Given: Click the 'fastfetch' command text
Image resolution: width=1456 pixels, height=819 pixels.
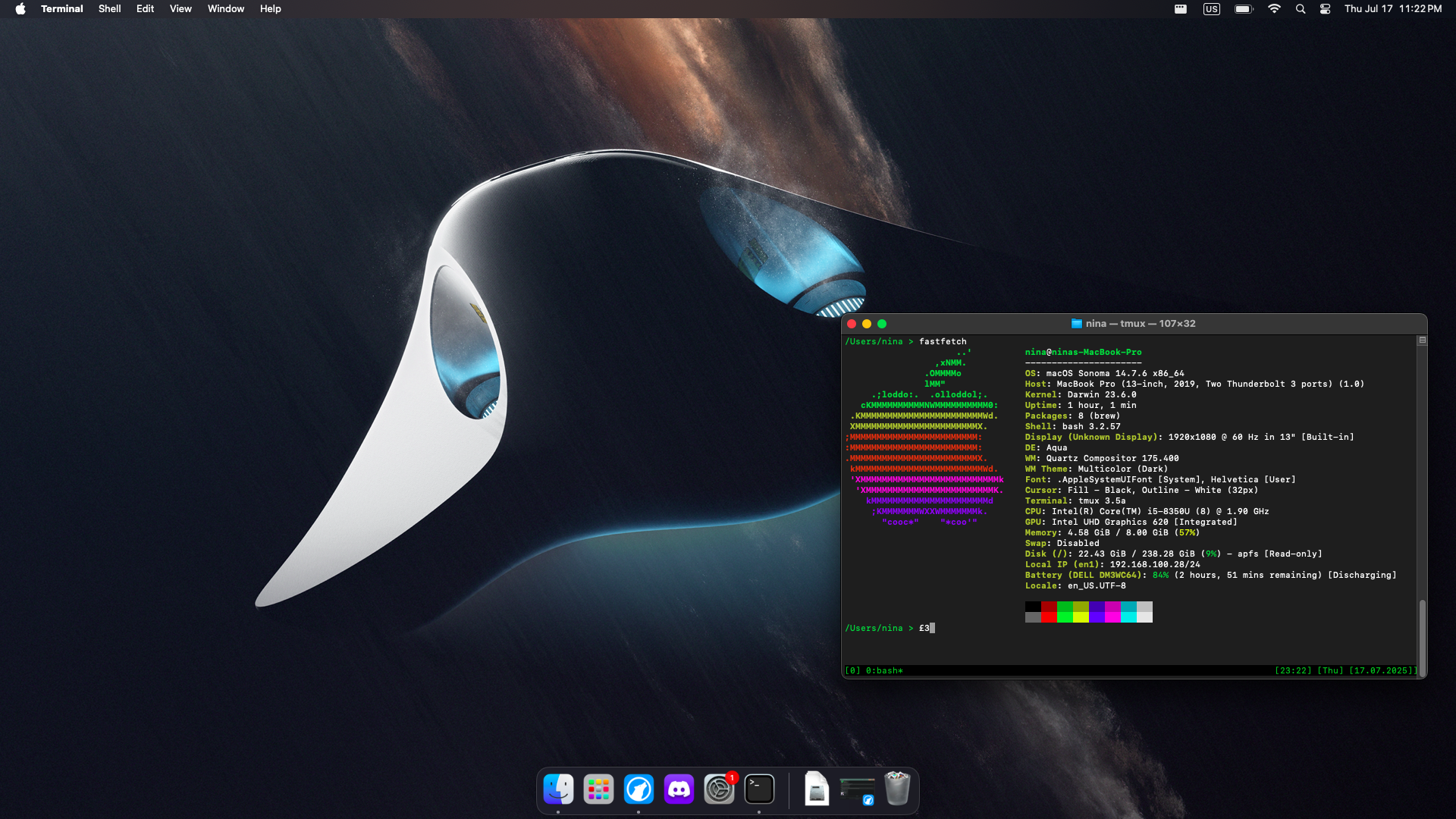Looking at the screenshot, I should [x=943, y=342].
